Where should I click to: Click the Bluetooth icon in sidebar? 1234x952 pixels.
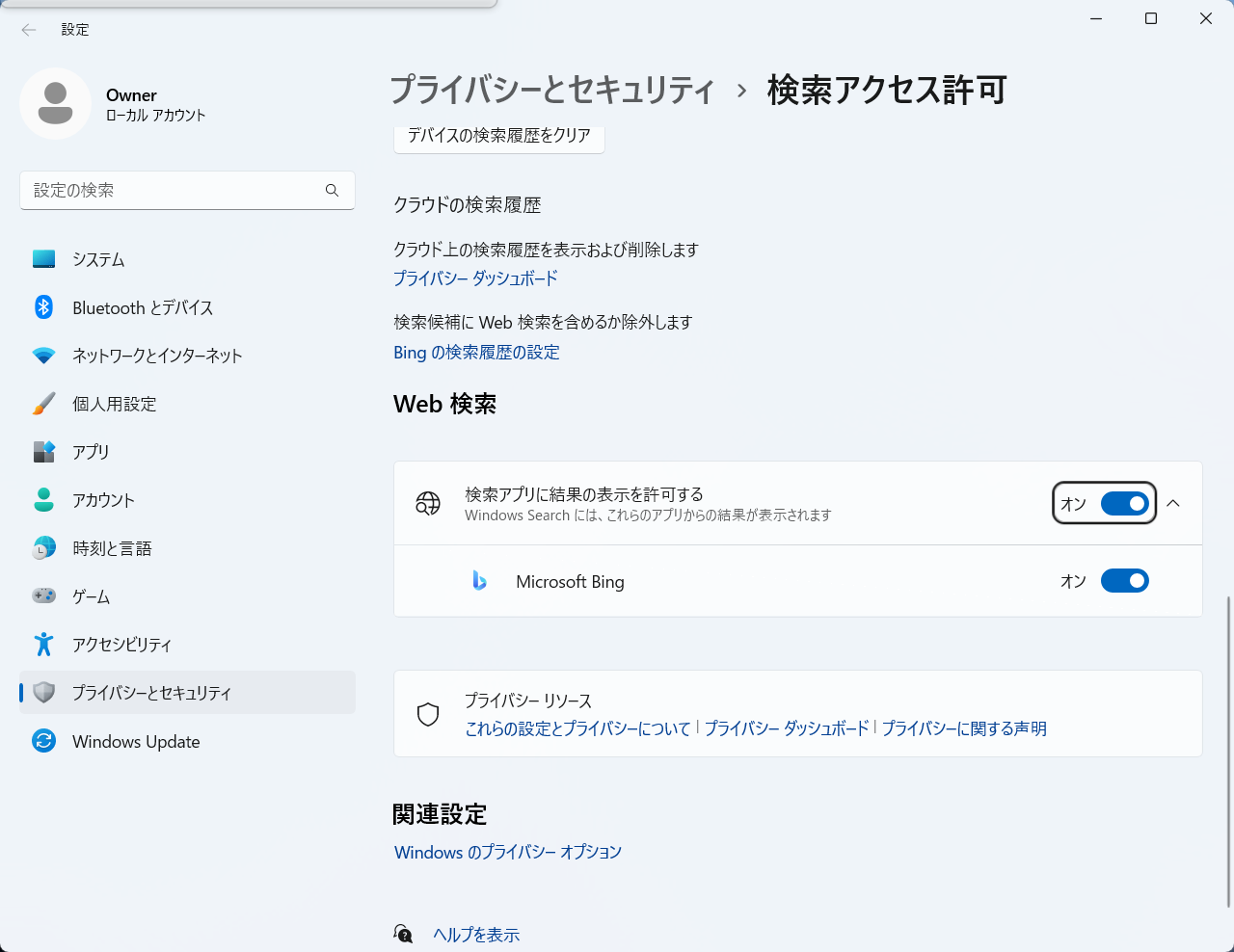[44, 307]
